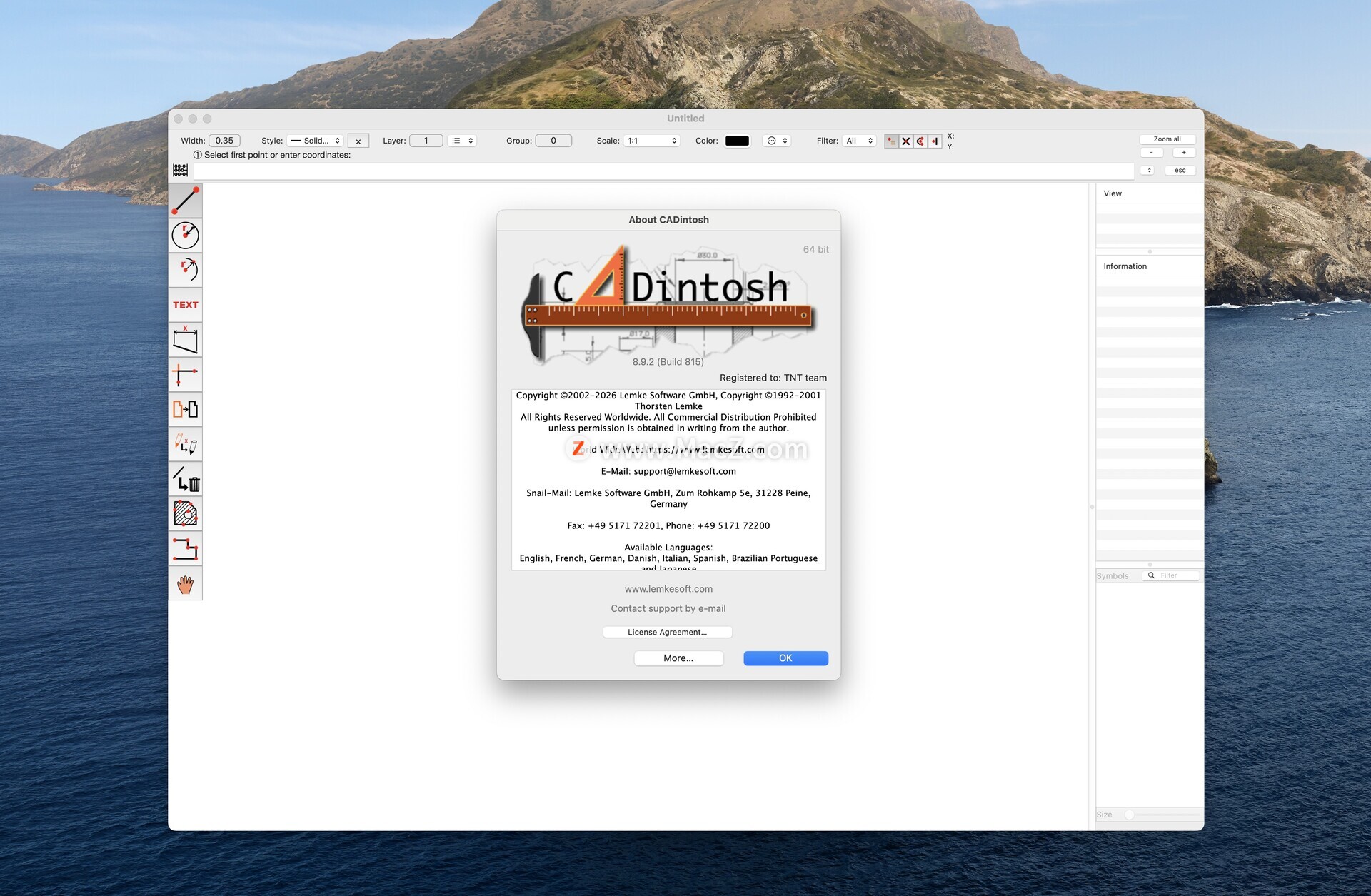Click the abacus calculator icon beside coordinates field
Screen dimensions: 1371x896
pos(180,171)
